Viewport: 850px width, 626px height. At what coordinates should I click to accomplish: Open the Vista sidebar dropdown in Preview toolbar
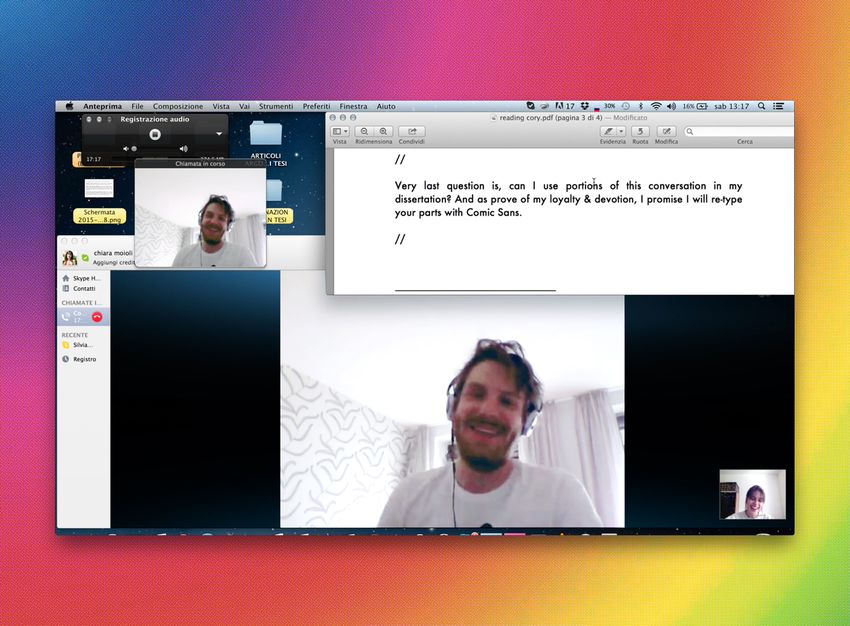tap(340, 131)
